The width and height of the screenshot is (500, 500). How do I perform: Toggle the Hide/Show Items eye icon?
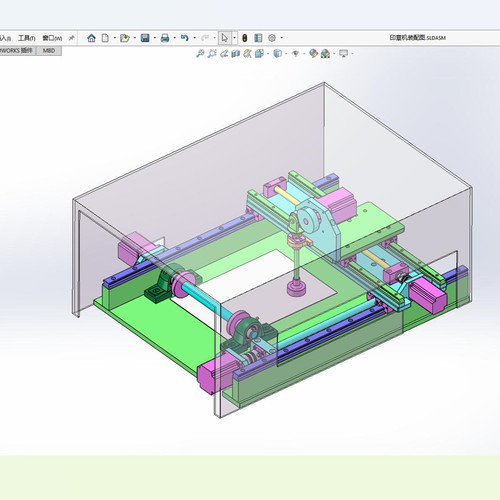click(295, 53)
